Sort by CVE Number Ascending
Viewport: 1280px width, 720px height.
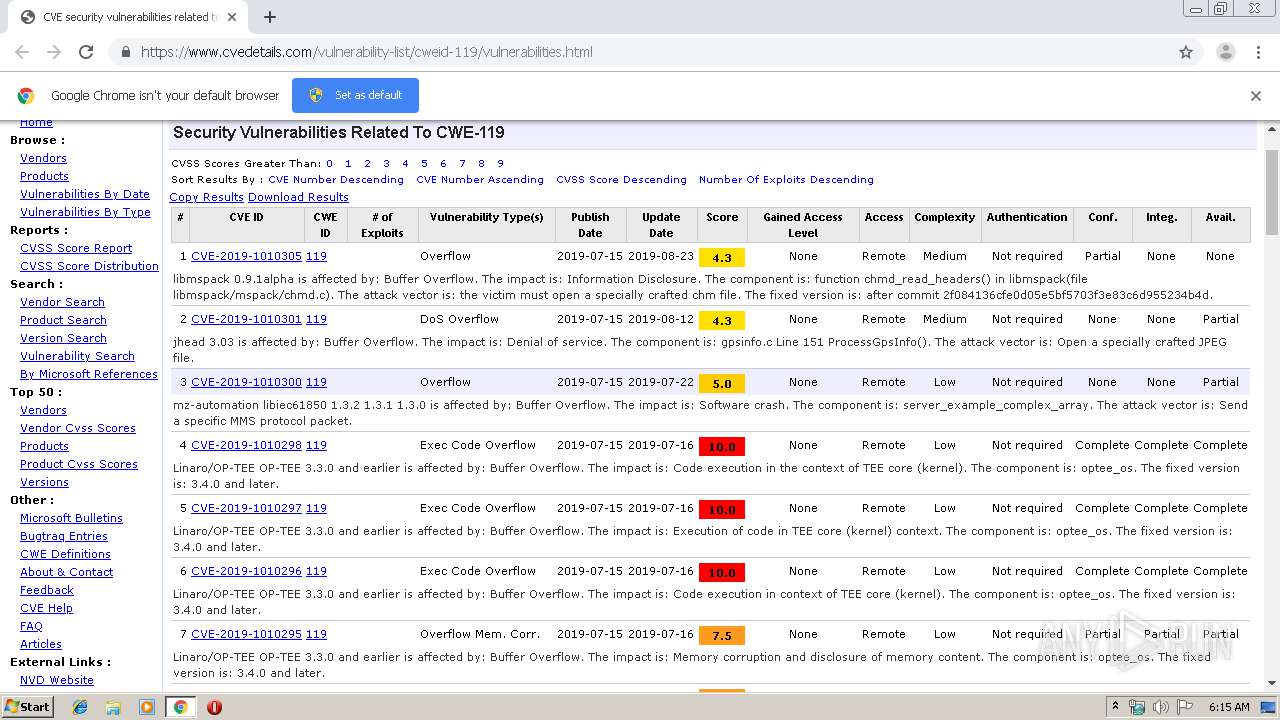480,180
